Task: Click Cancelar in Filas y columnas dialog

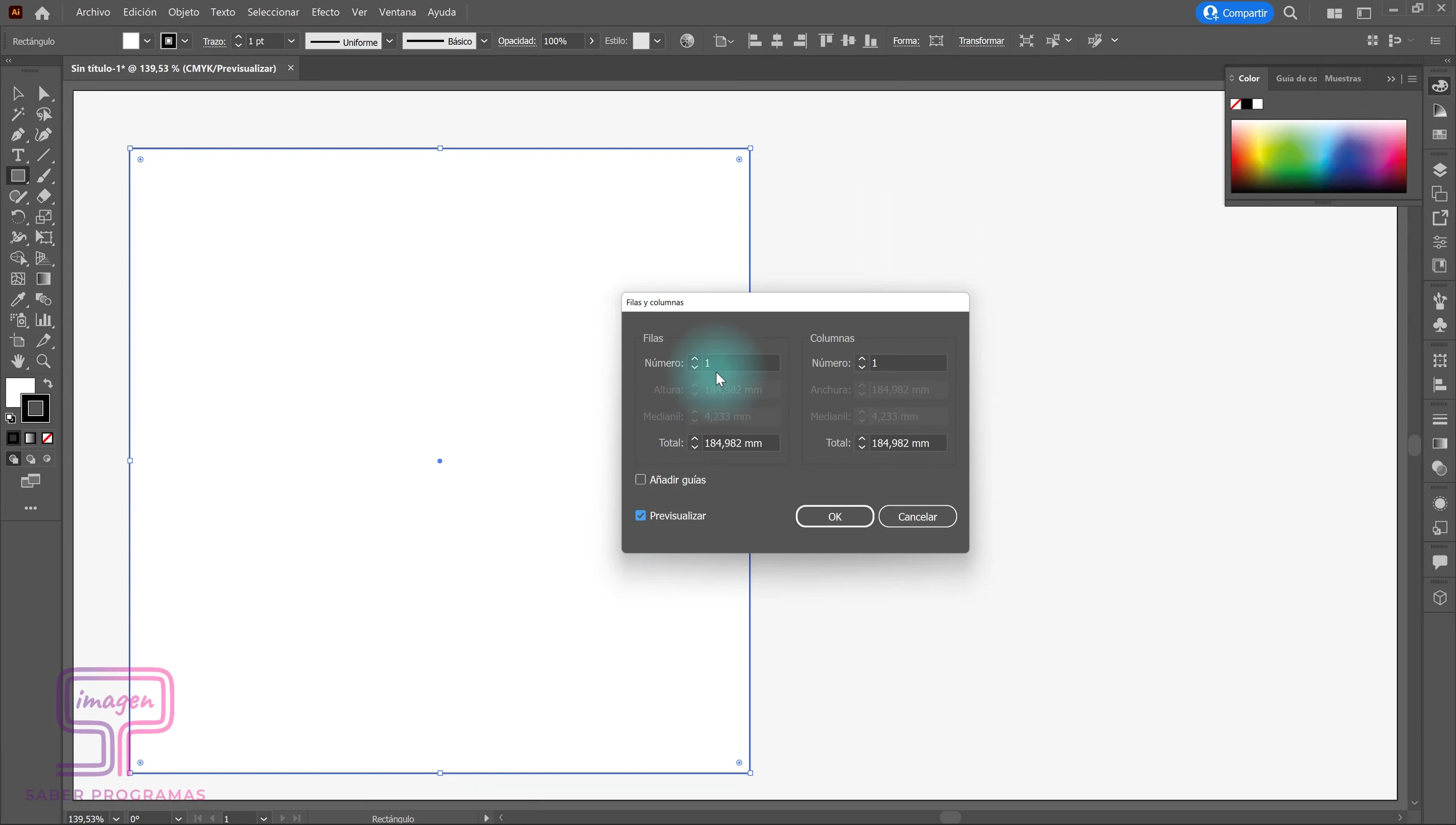Action: (917, 516)
